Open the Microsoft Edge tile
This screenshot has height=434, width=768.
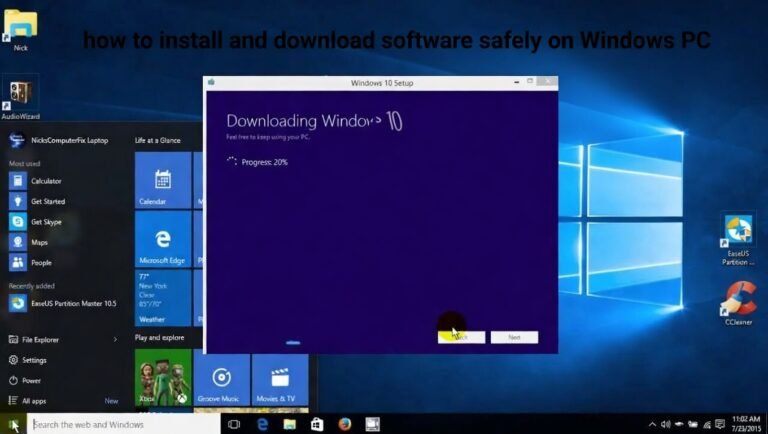point(163,239)
